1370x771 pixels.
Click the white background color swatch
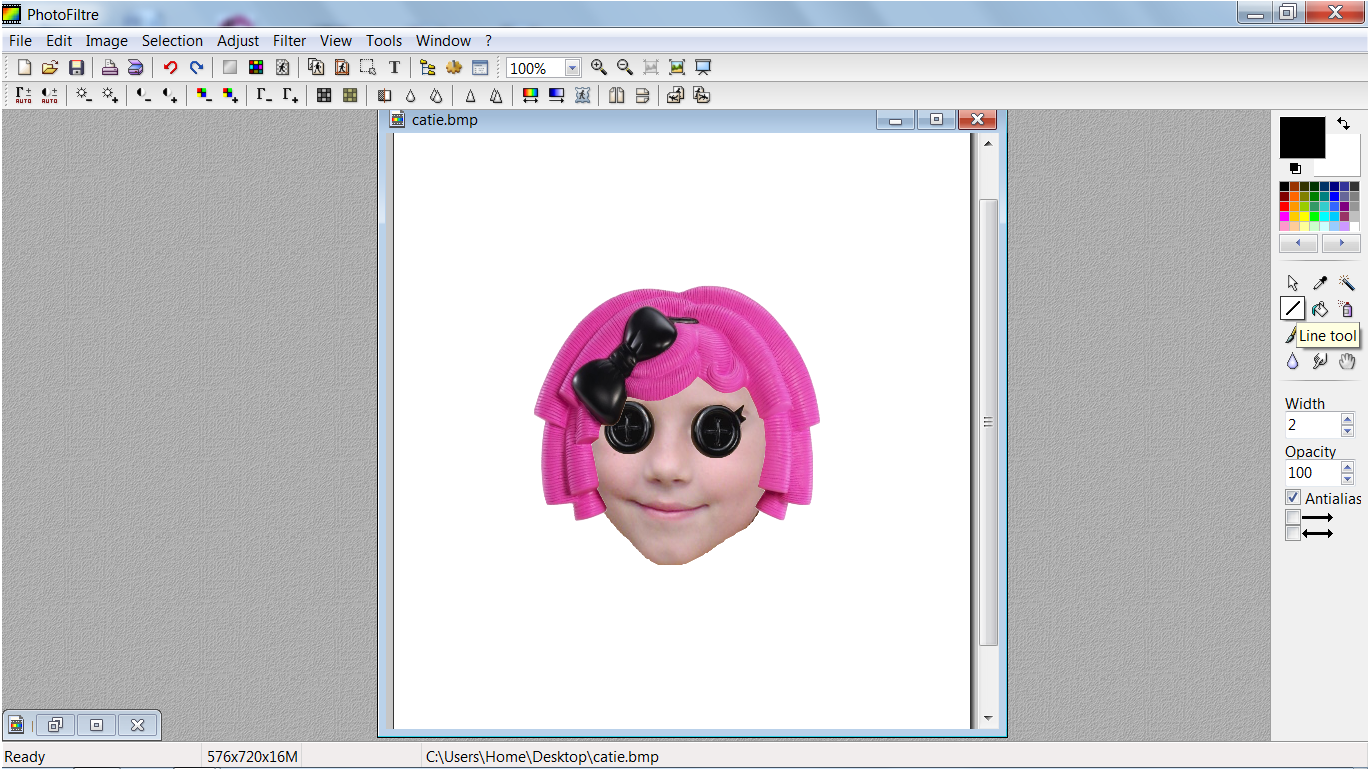click(1343, 158)
